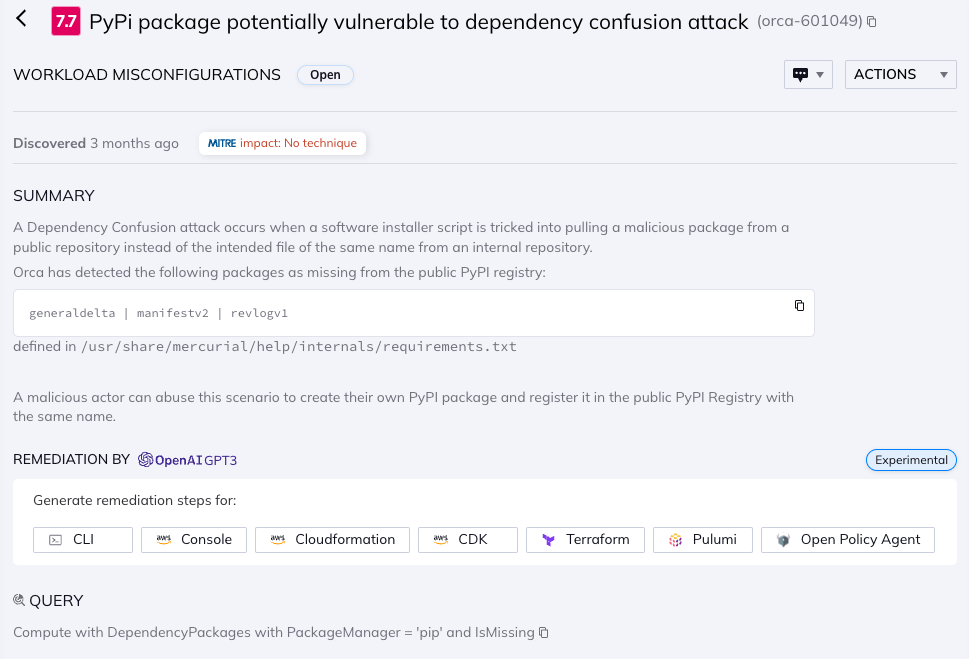Copy the alert ID orca-601049

(x=871, y=20)
